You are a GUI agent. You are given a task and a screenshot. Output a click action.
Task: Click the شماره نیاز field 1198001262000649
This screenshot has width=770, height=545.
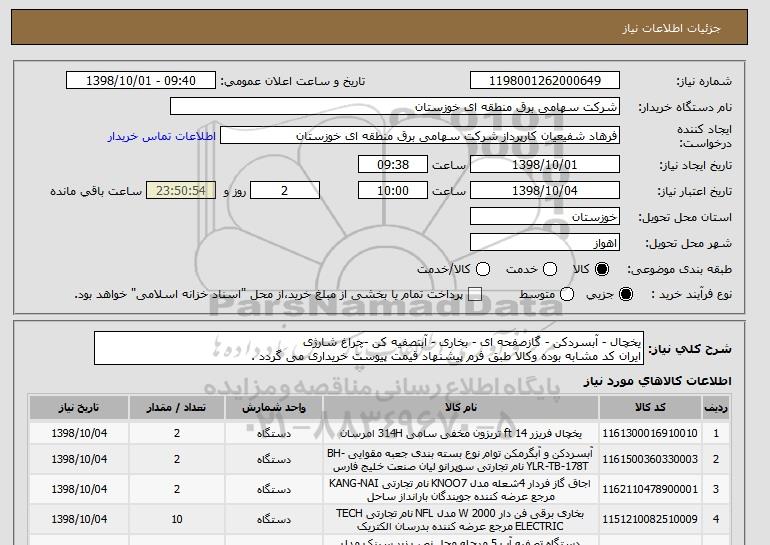coord(545,81)
